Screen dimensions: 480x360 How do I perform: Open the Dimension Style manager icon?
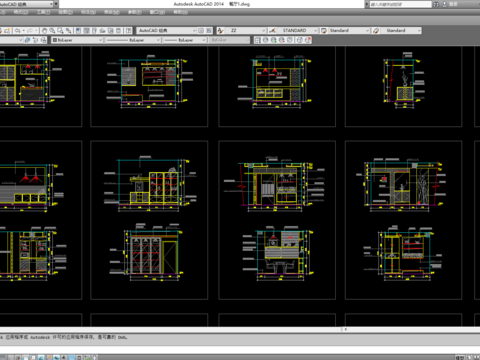pyautogui.click(x=272, y=31)
